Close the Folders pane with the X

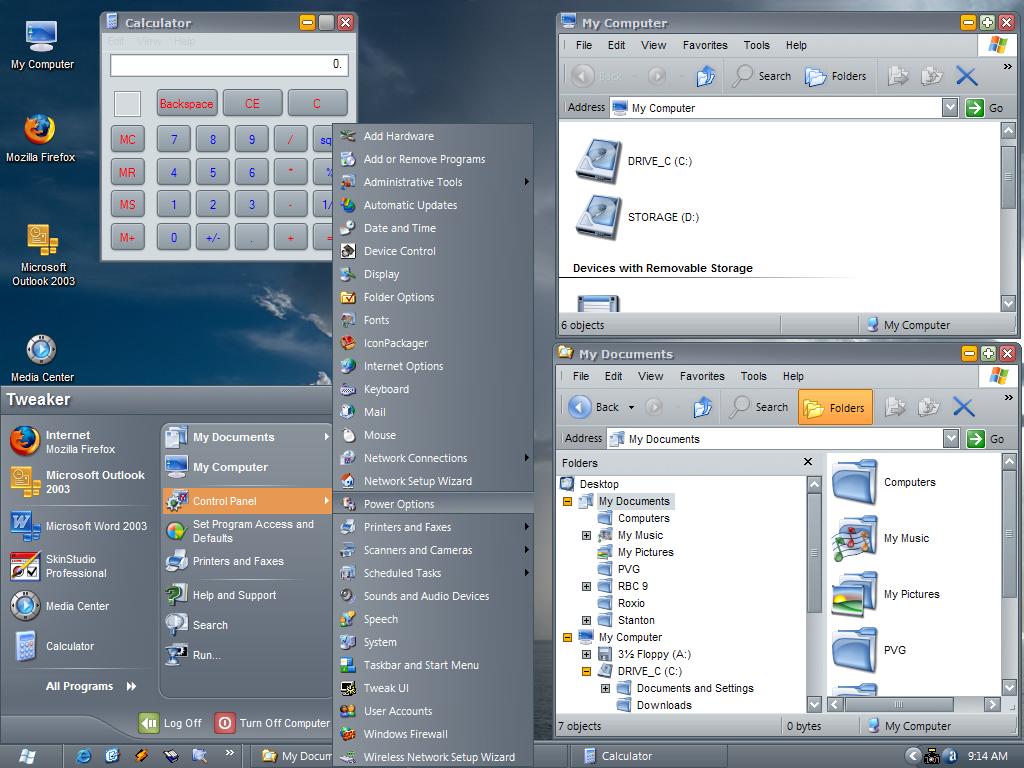808,462
